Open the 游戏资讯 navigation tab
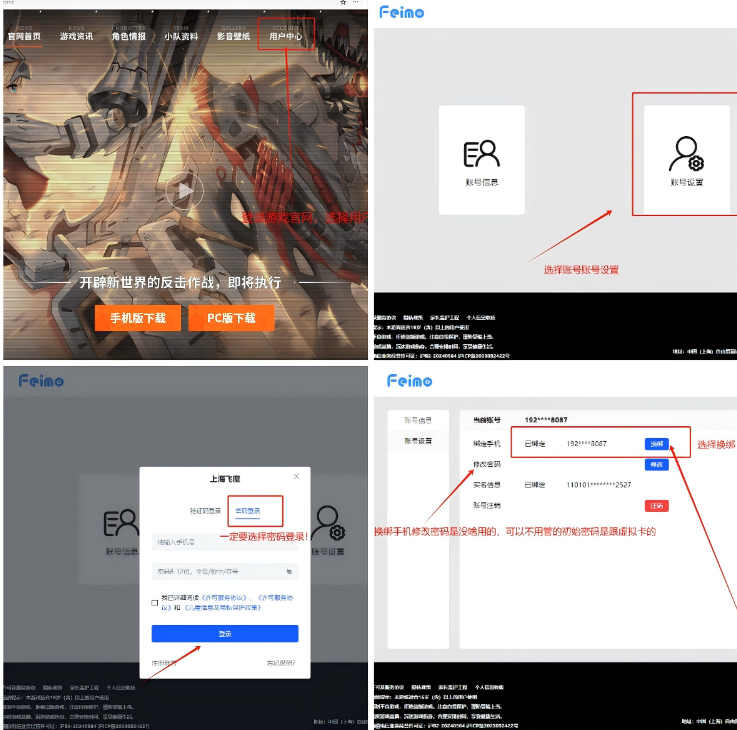Screen dimensions: 737x730 click(x=76, y=36)
